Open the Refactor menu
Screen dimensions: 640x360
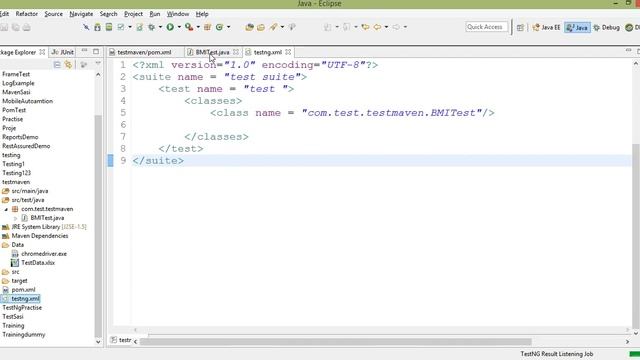point(27,14)
